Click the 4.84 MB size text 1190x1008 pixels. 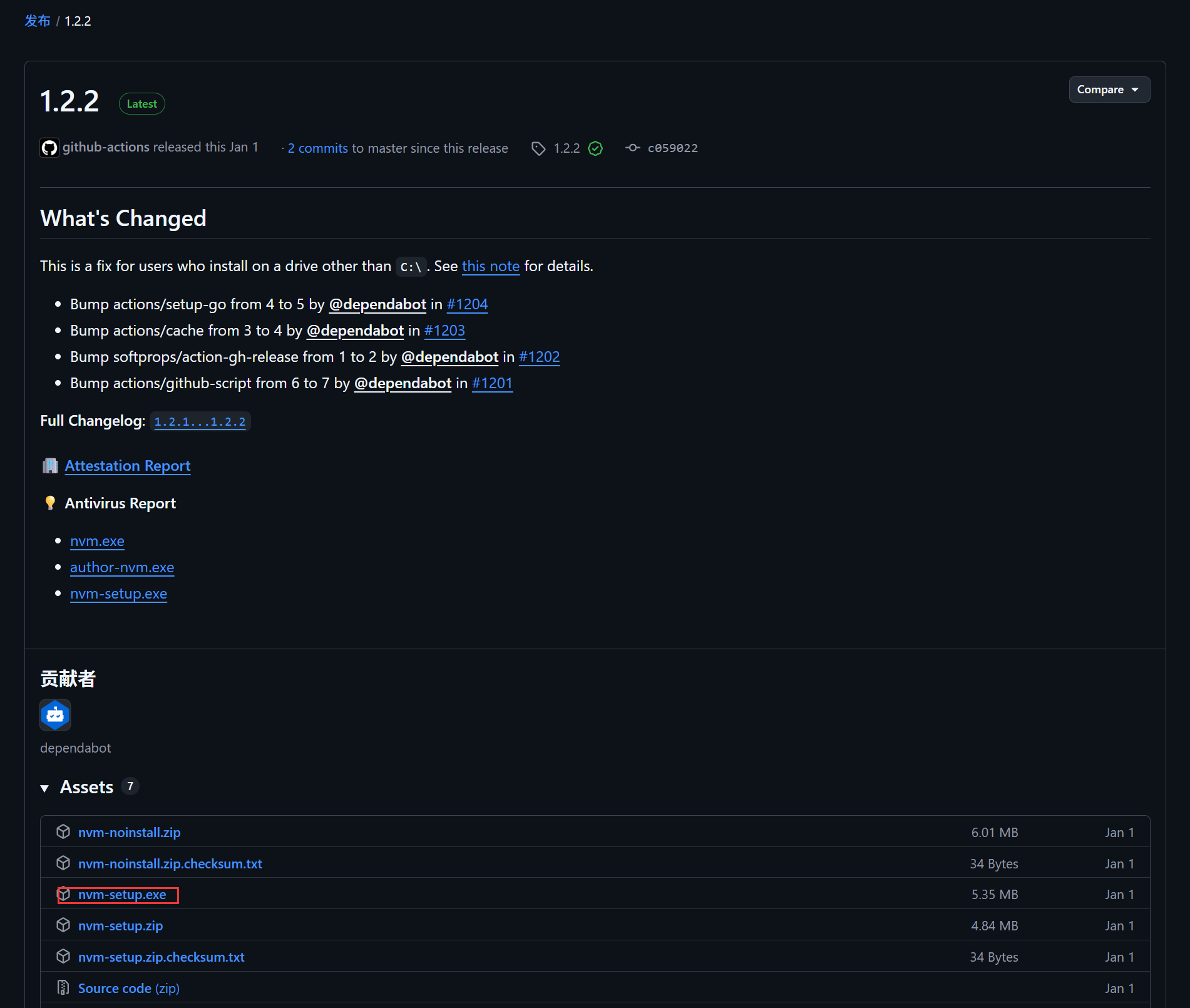[x=995, y=926]
